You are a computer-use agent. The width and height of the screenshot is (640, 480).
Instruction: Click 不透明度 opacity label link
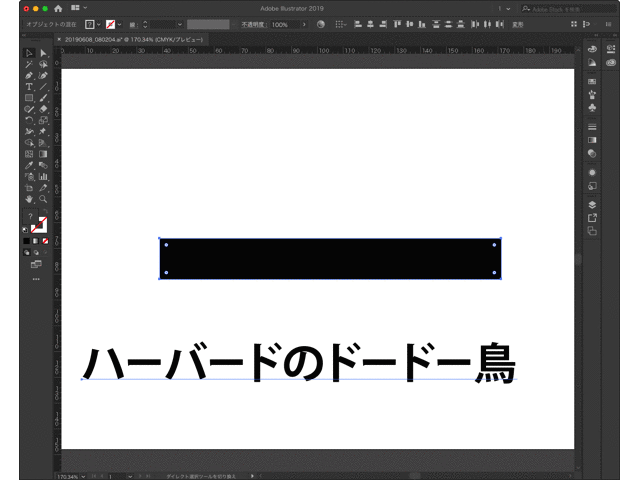coord(253,24)
